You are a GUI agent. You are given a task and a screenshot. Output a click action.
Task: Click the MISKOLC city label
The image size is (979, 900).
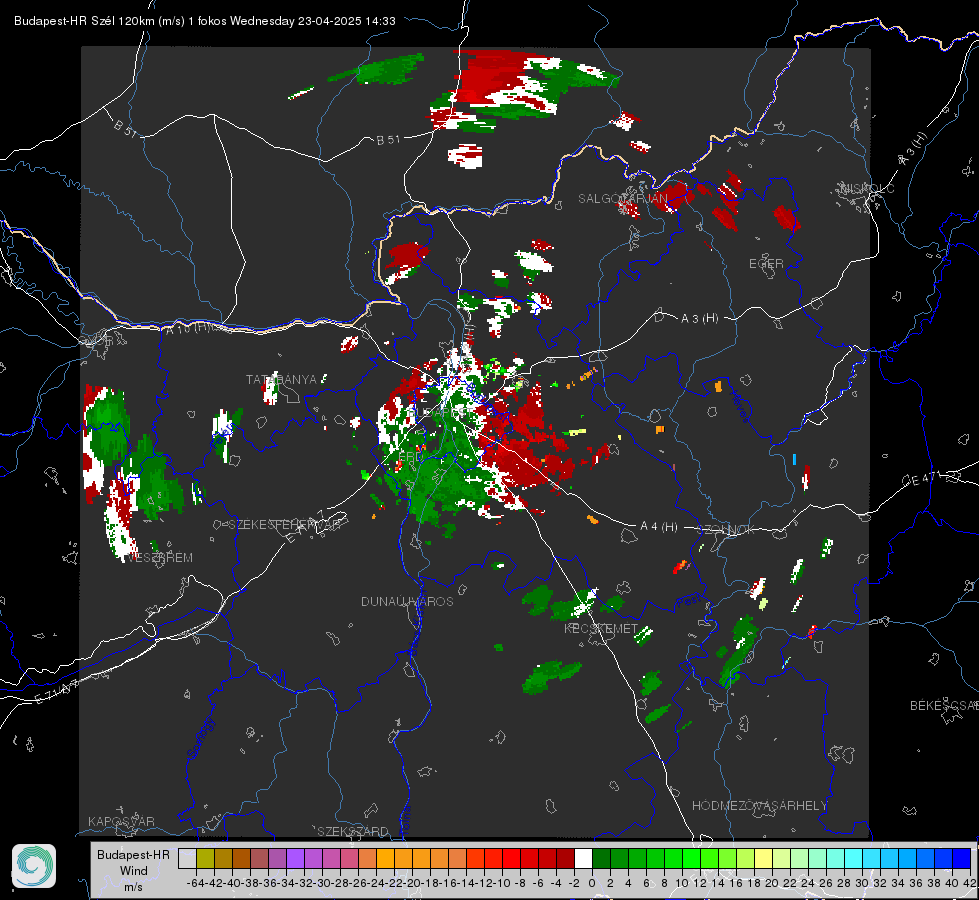click(867, 188)
